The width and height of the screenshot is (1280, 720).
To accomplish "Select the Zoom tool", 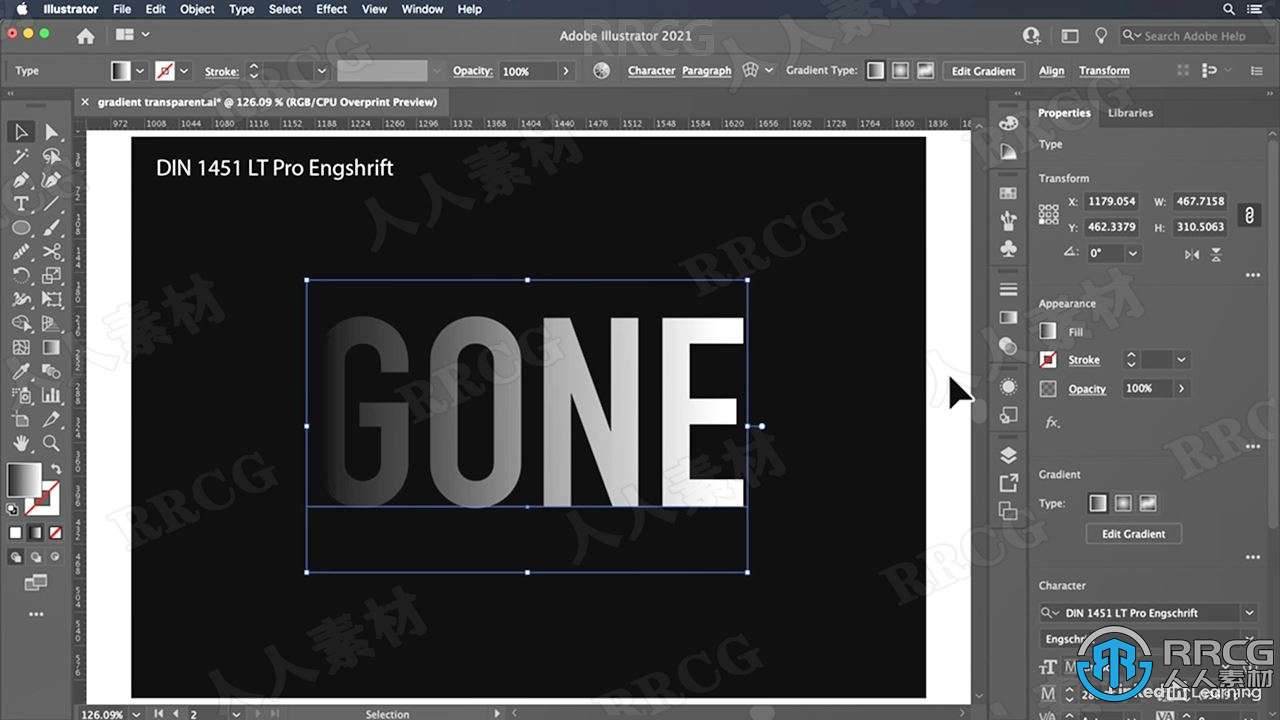I will (51, 443).
